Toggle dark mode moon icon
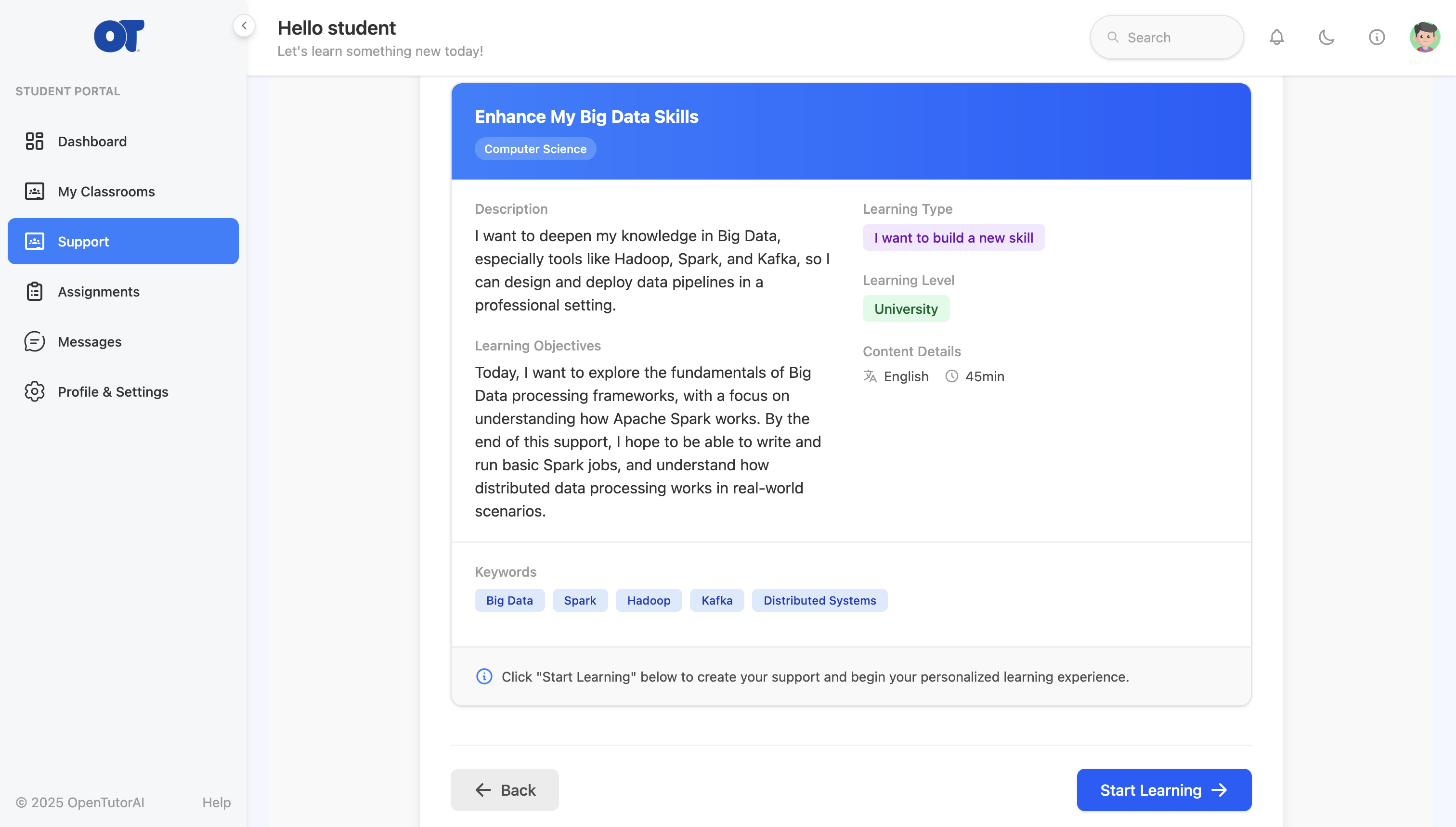 point(1326,38)
